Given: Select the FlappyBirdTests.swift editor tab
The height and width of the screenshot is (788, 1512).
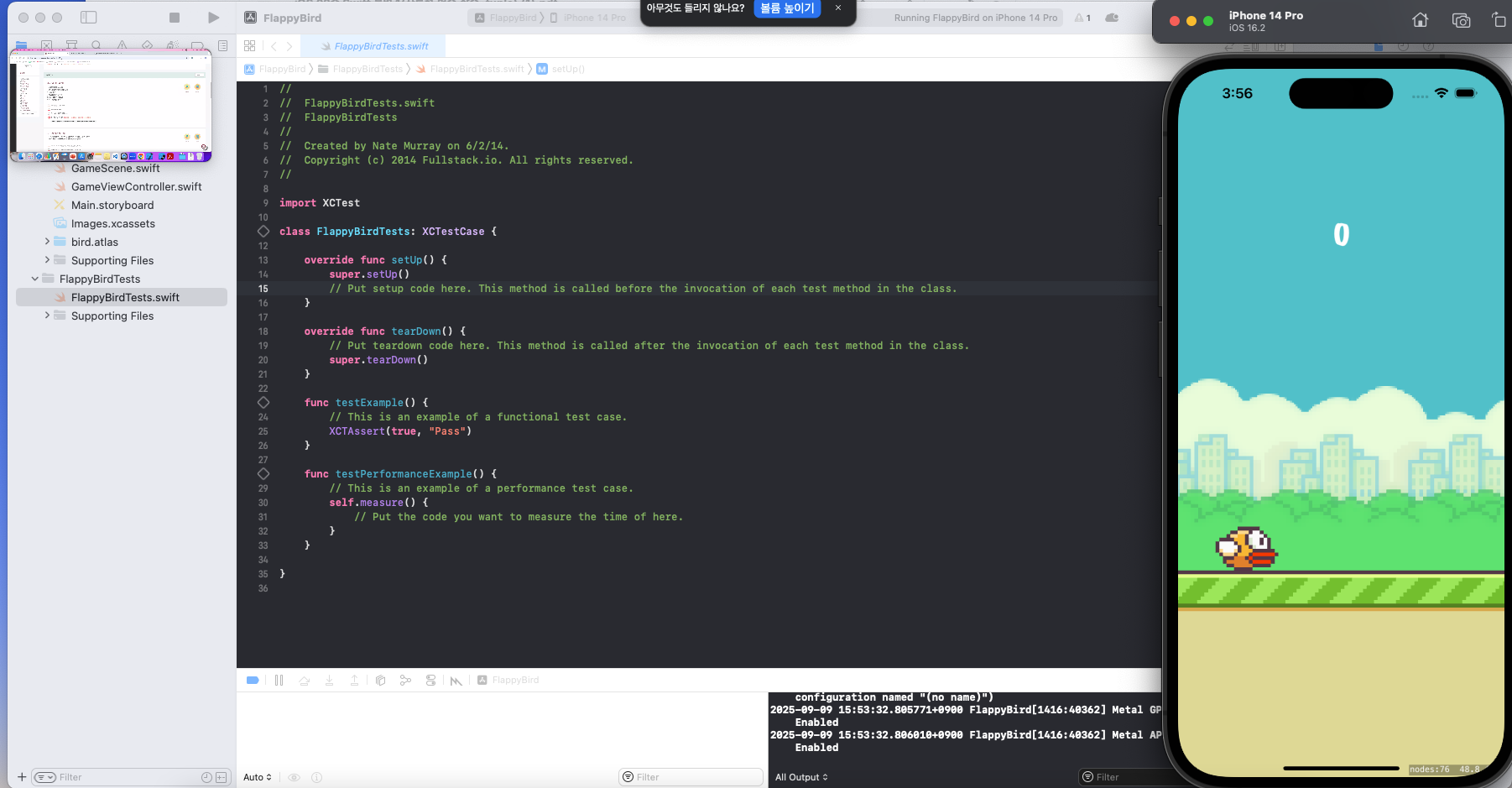Looking at the screenshot, I should tap(373, 46).
